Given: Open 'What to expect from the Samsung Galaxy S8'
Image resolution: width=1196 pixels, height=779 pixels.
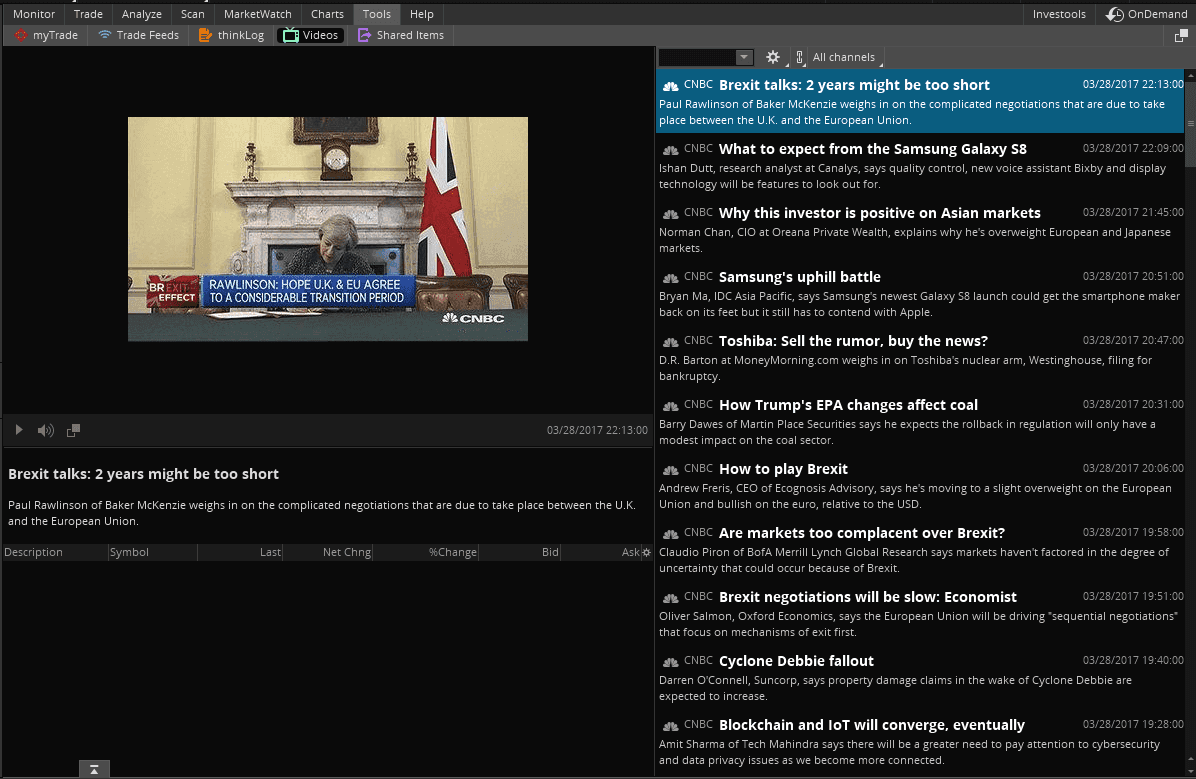Looking at the screenshot, I should click(921, 165).
